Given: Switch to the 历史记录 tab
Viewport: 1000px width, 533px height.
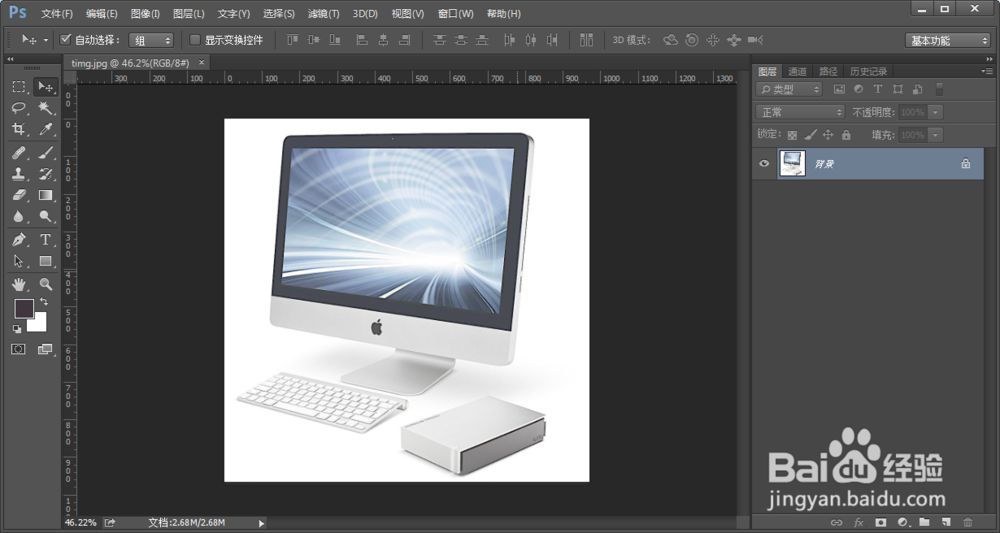Looking at the screenshot, I should click(868, 71).
